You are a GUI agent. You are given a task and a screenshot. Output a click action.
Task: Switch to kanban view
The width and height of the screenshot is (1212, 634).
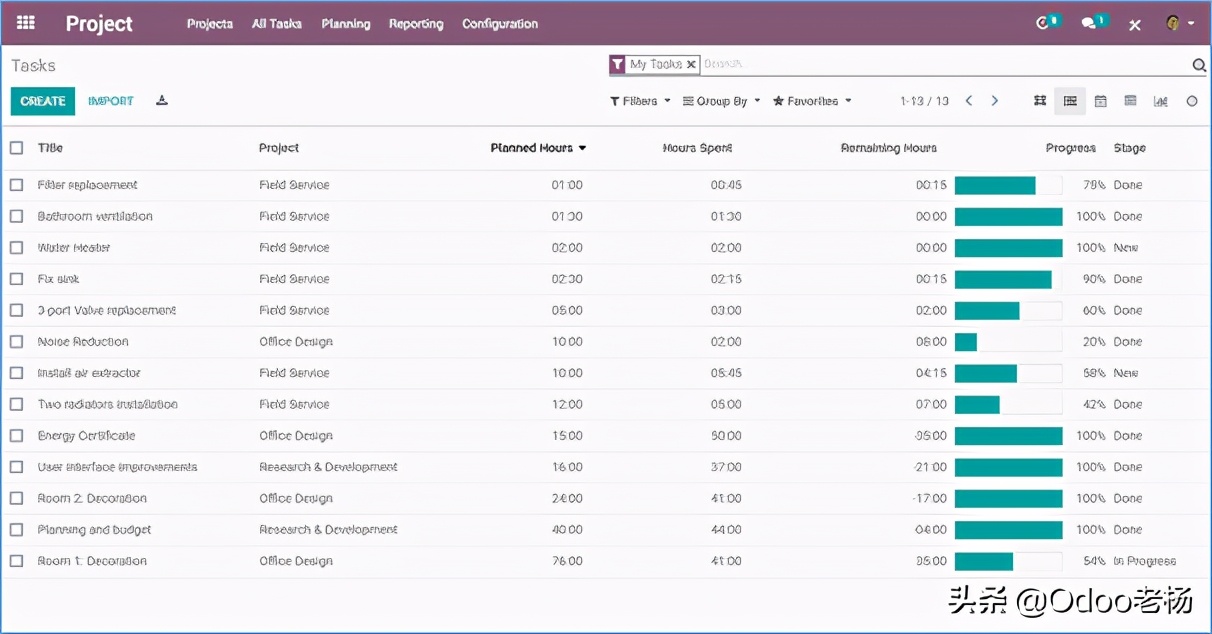coord(1040,101)
